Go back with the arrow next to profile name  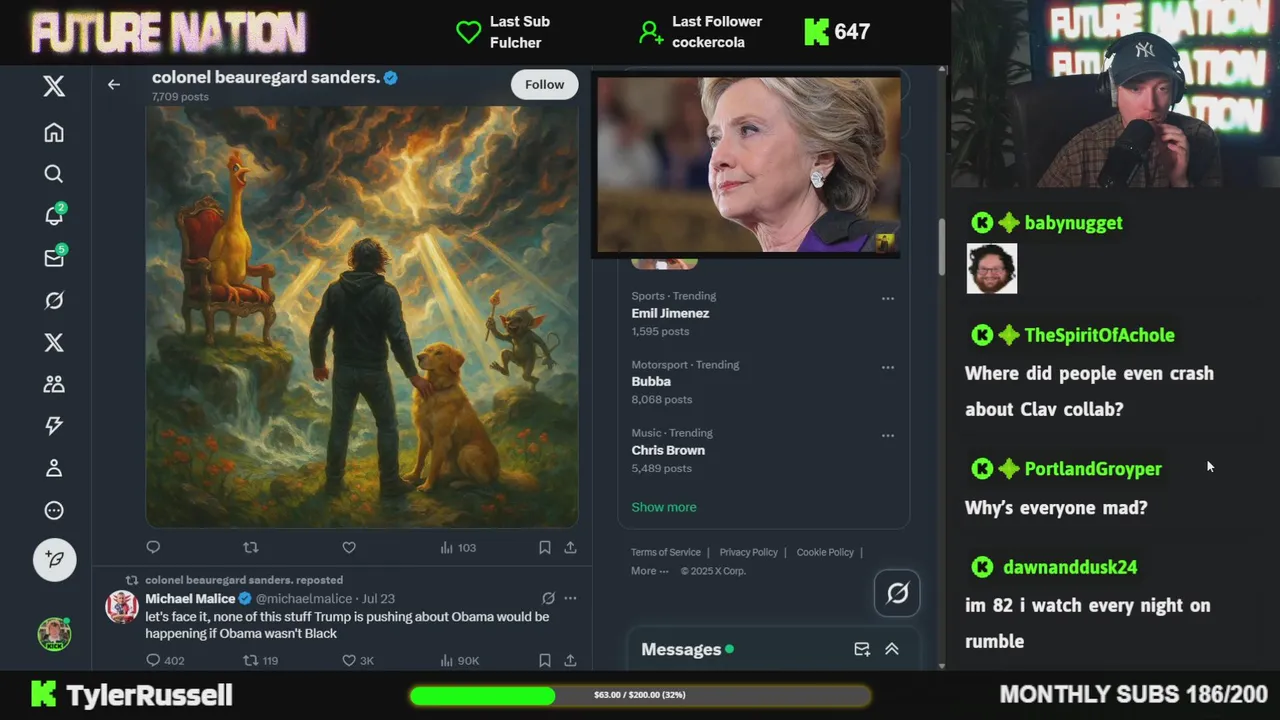click(x=114, y=85)
